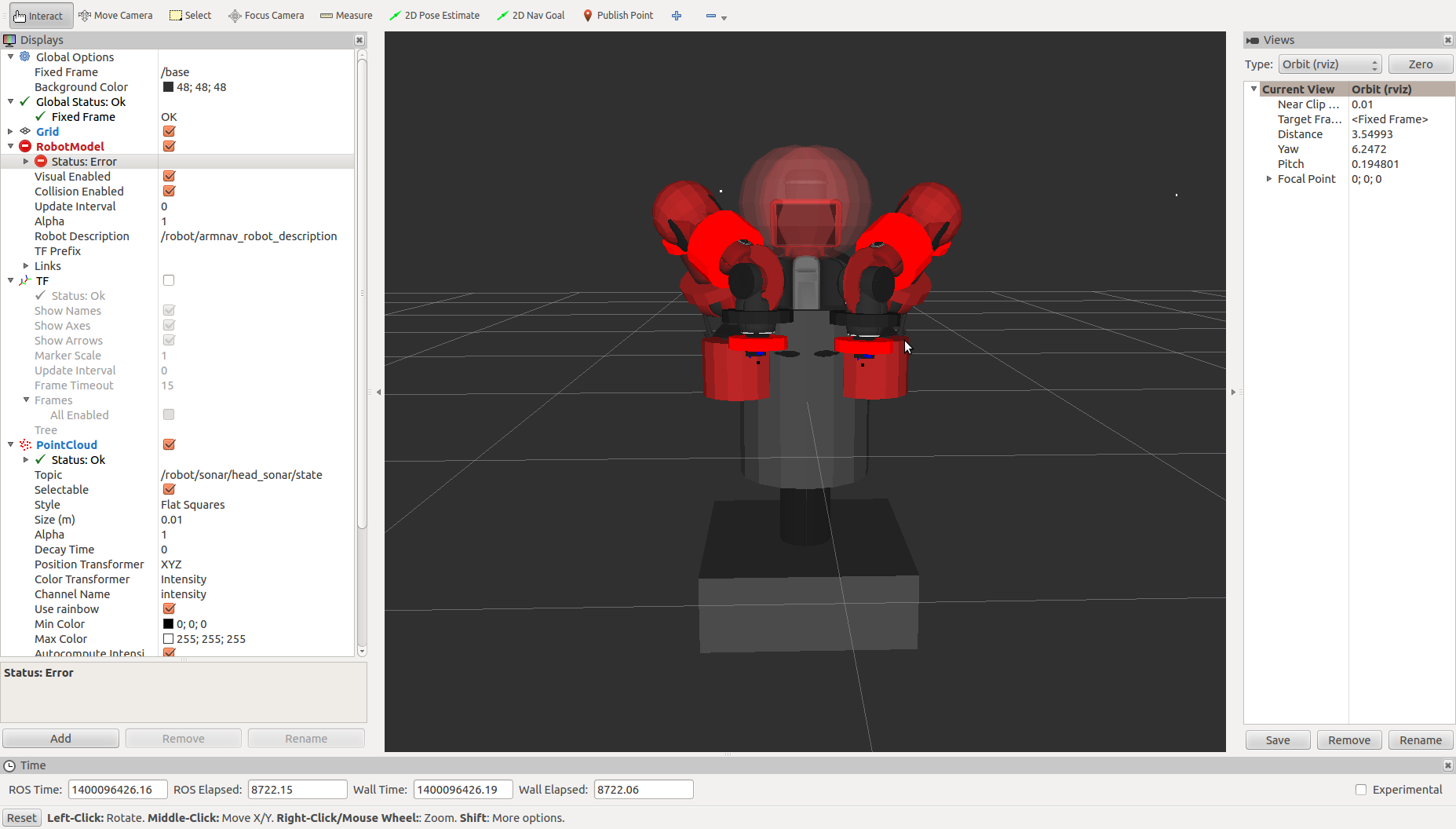Open the Background Color swatch
Screen dimensions: 1456x829
tap(168, 86)
